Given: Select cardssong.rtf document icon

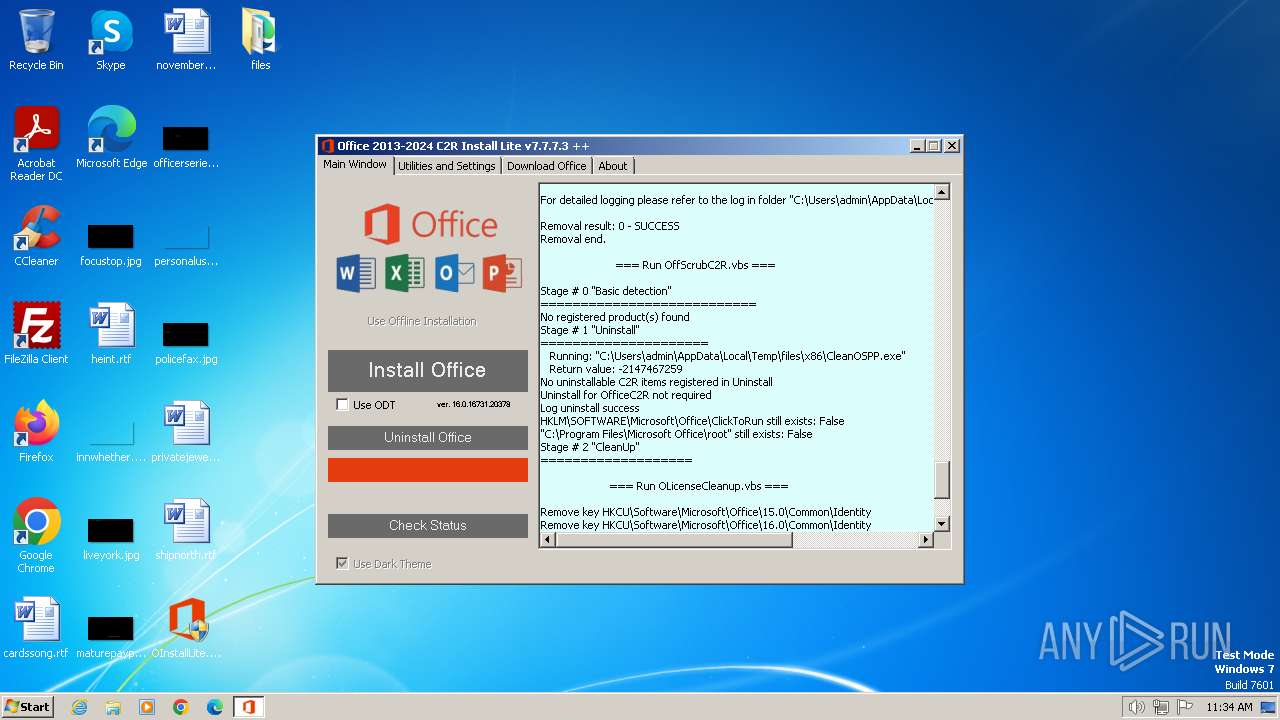Looking at the screenshot, I should (x=36, y=628).
